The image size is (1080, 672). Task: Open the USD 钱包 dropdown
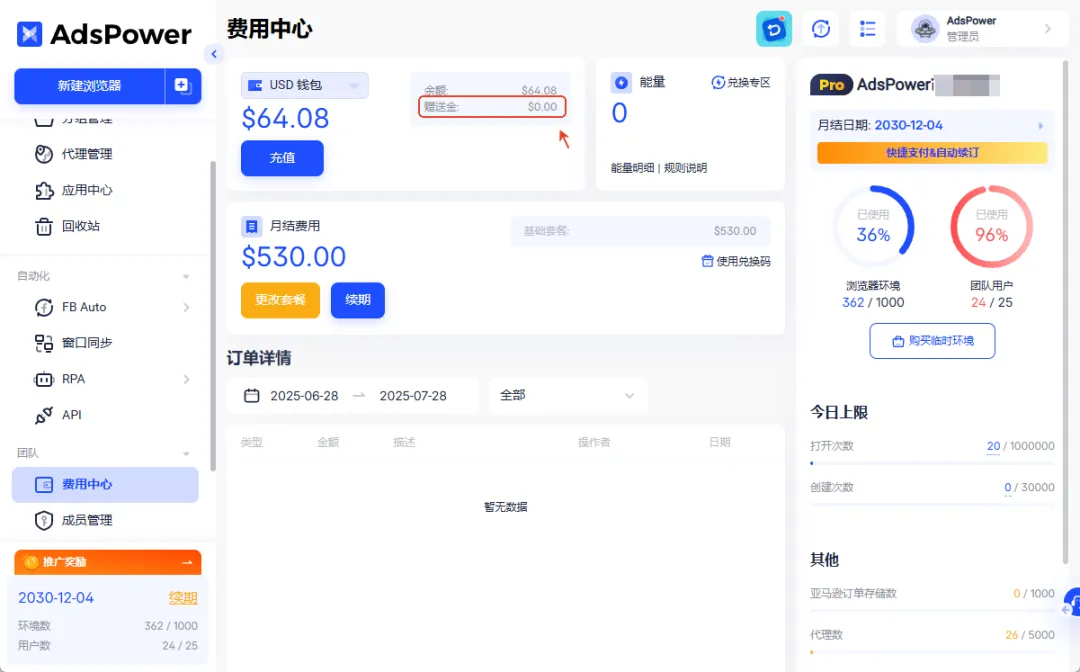pyautogui.click(x=304, y=85)
